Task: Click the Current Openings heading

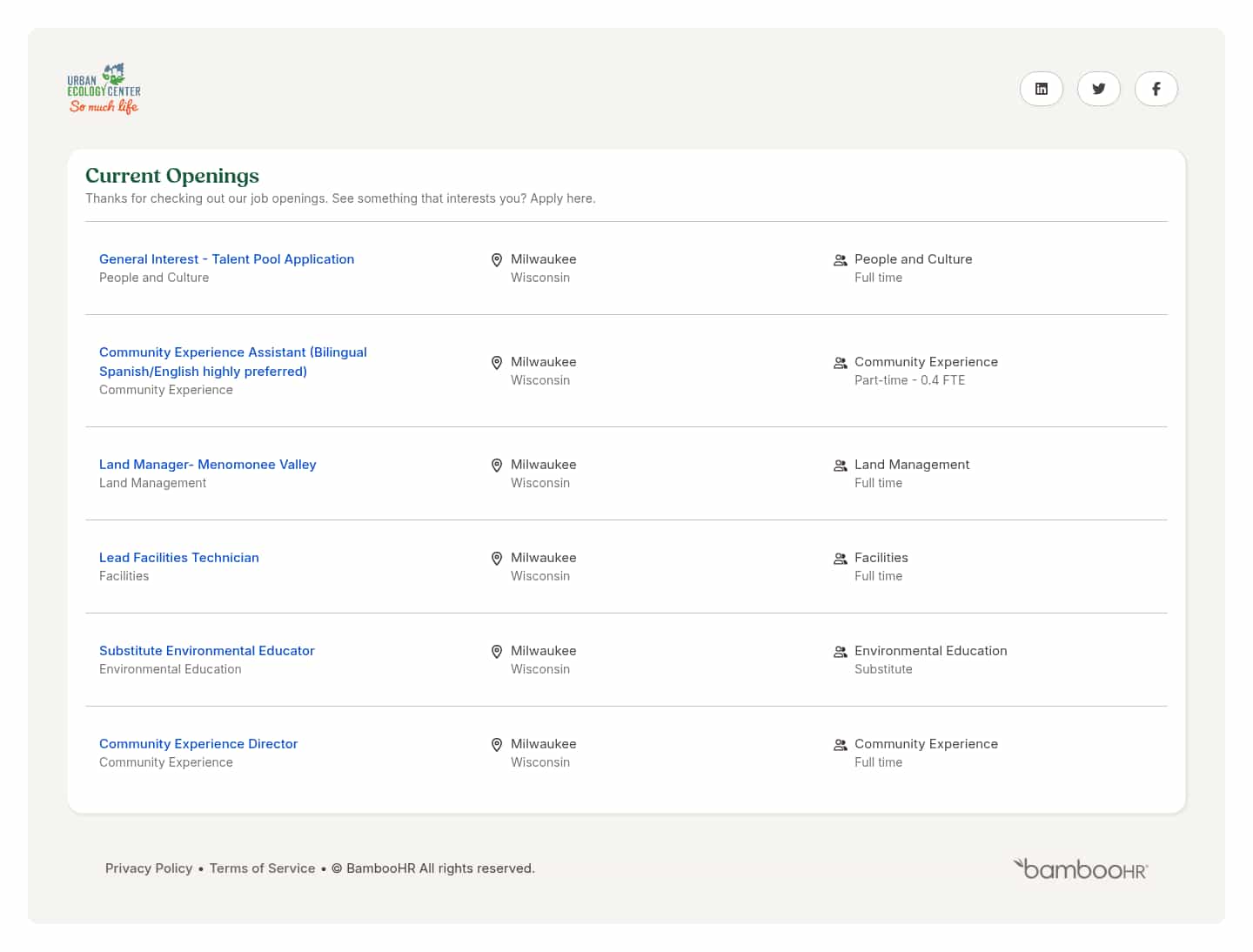Action: 172,176
